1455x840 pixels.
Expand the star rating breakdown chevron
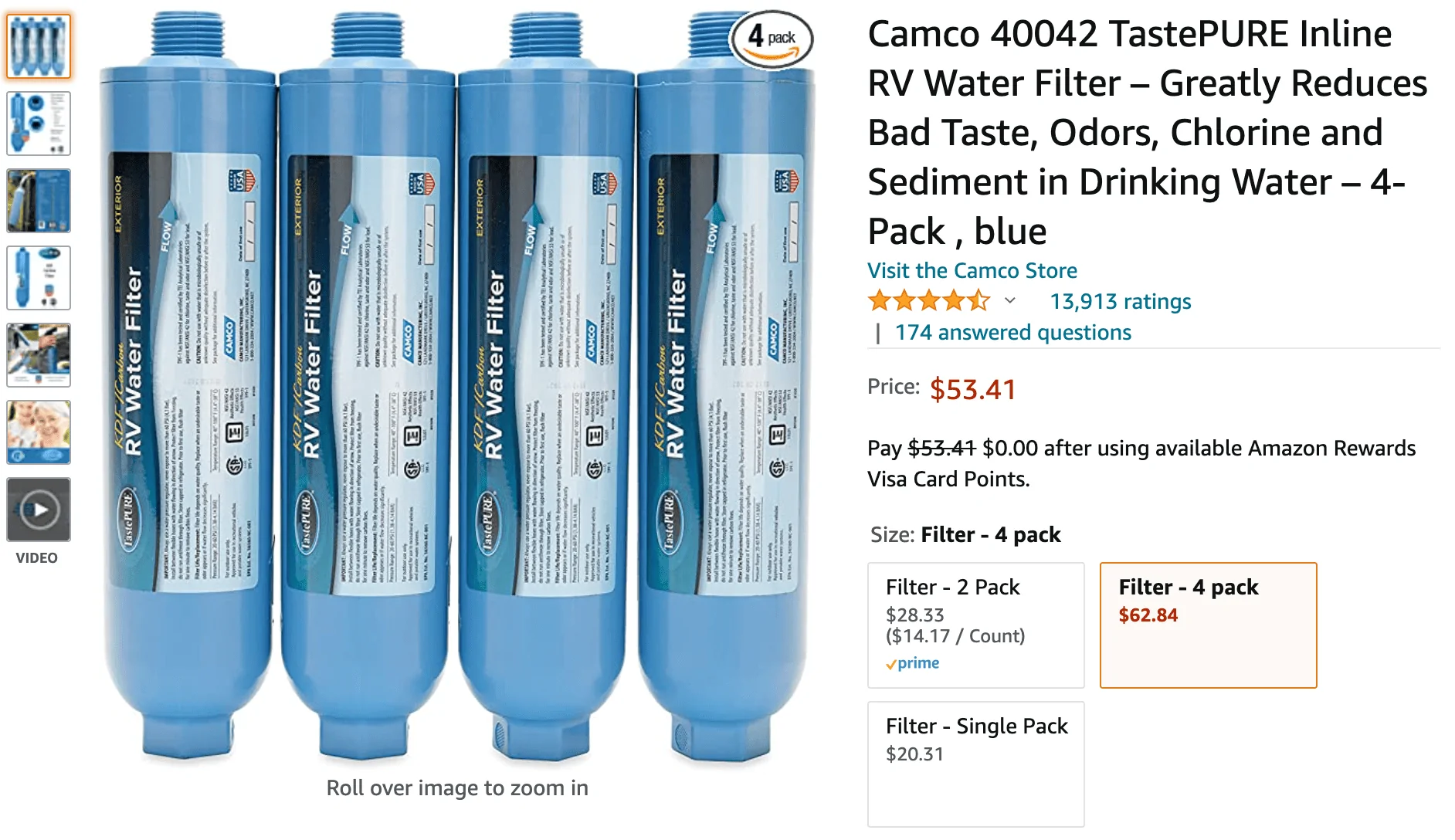click(x=1009, y=301)
